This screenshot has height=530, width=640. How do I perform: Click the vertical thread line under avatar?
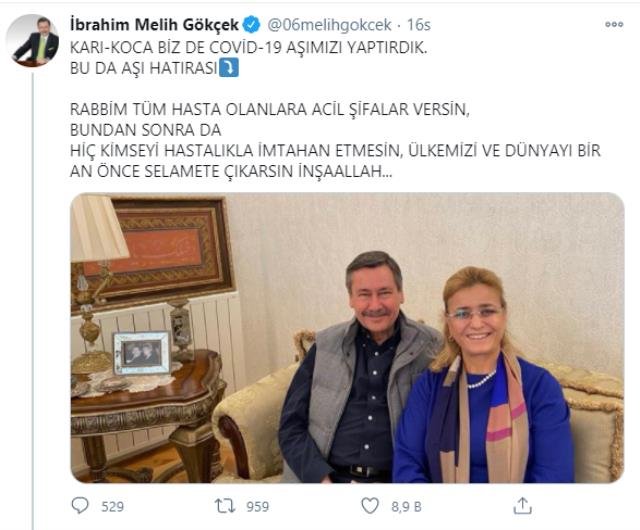(33, 299)
